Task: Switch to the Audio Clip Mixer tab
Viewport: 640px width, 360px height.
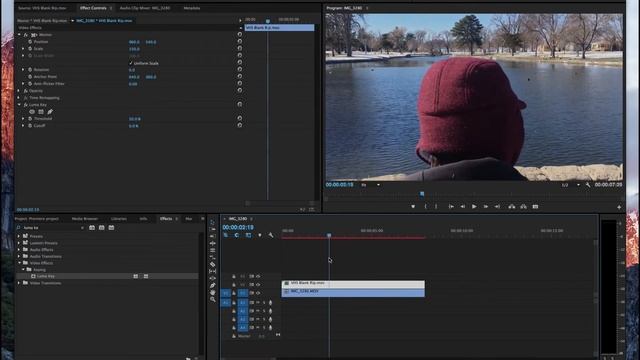Action: [x=144, y=8]
